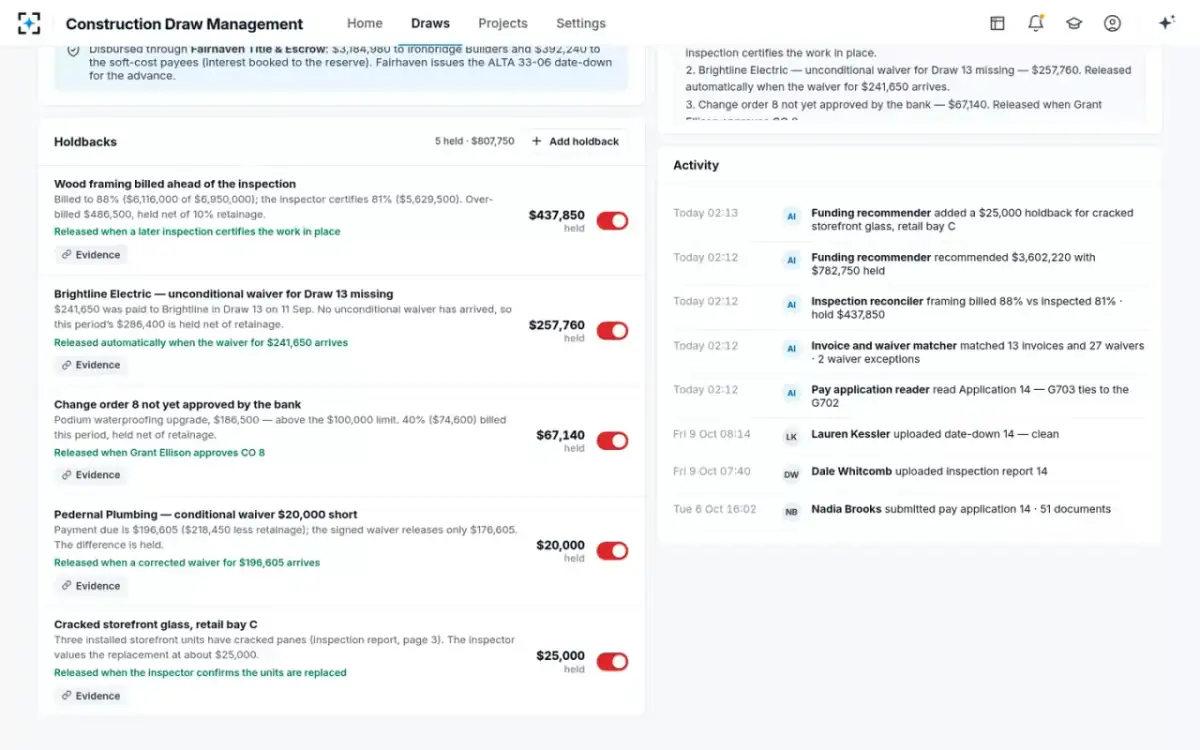
Task: Toggle the Cracked storefront glass holdback switch
Action: (612, 661)
